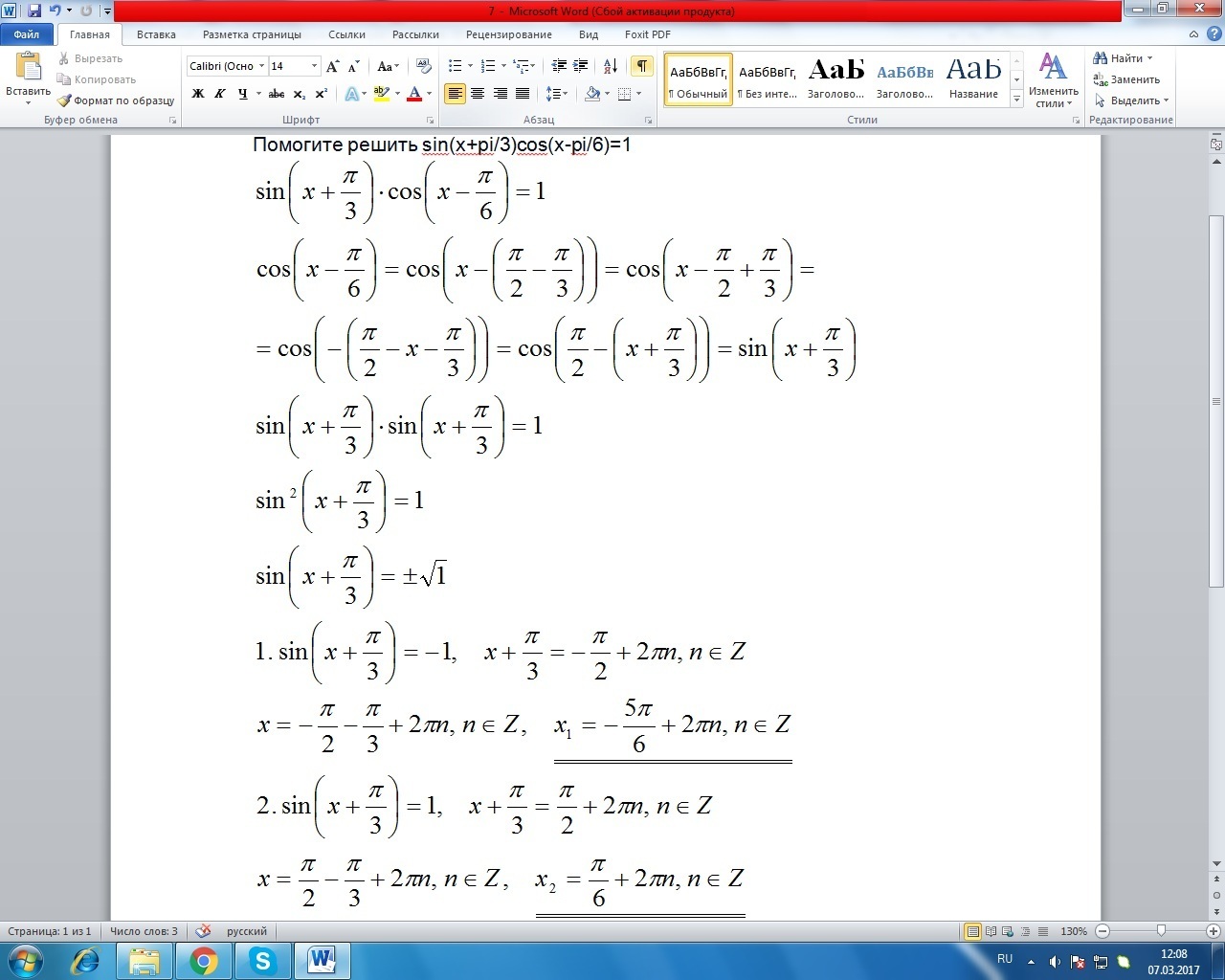
Task: Zoom in with the plus button
Action: pyautogui.click(x=1214, y=931)
